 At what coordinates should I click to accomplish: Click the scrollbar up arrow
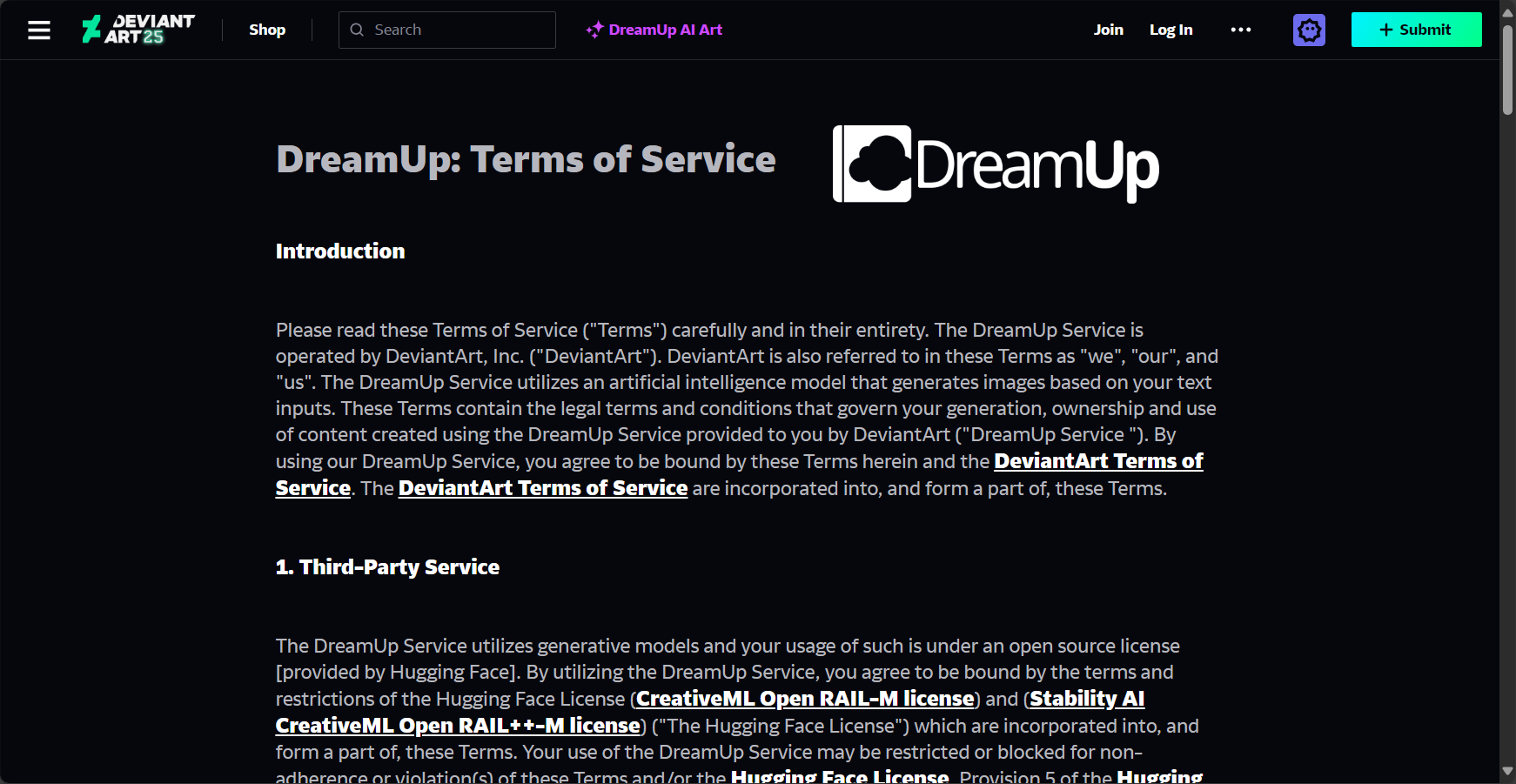click(x=1507, y=12)
